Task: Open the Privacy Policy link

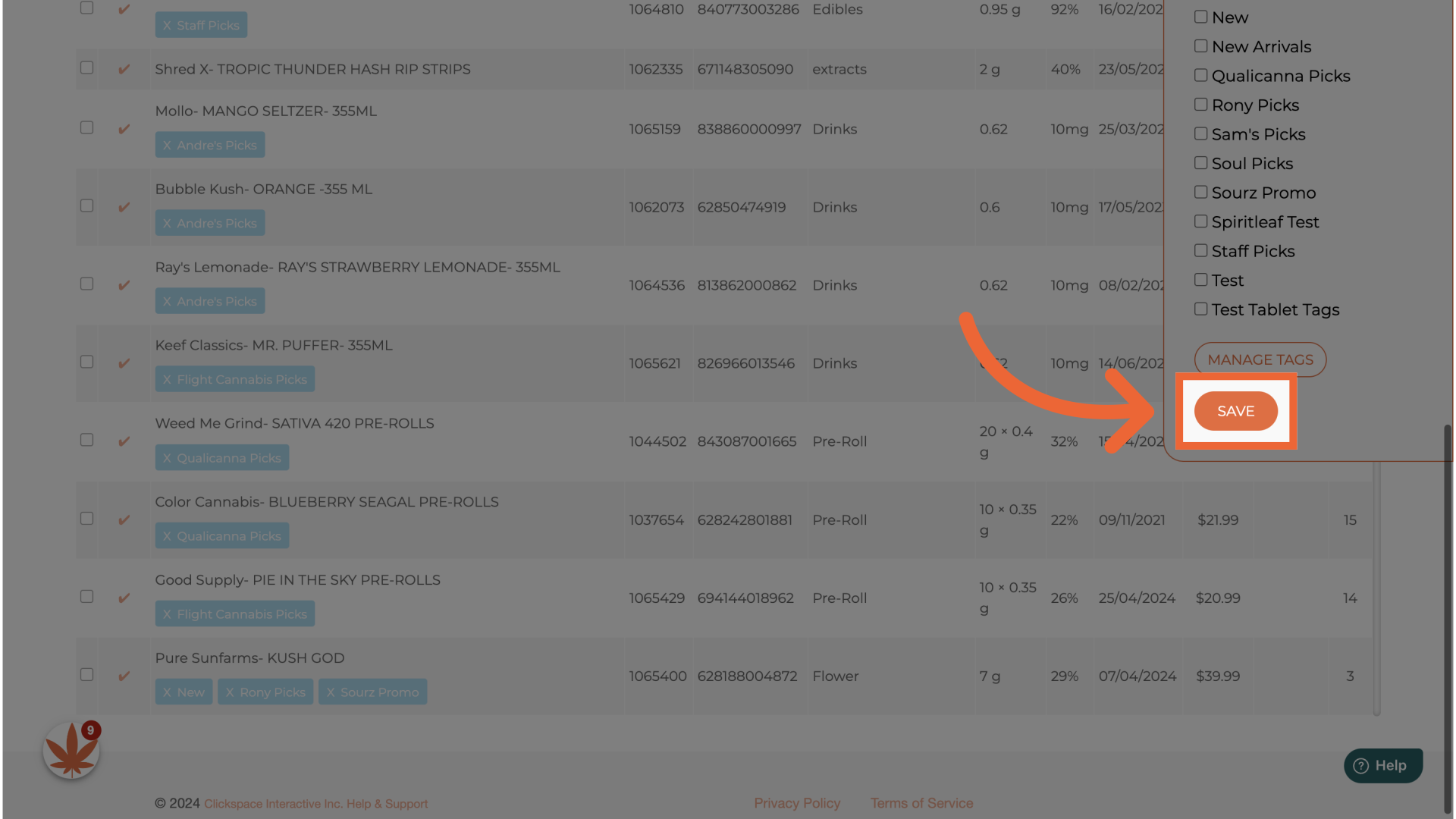Action: 796,803
